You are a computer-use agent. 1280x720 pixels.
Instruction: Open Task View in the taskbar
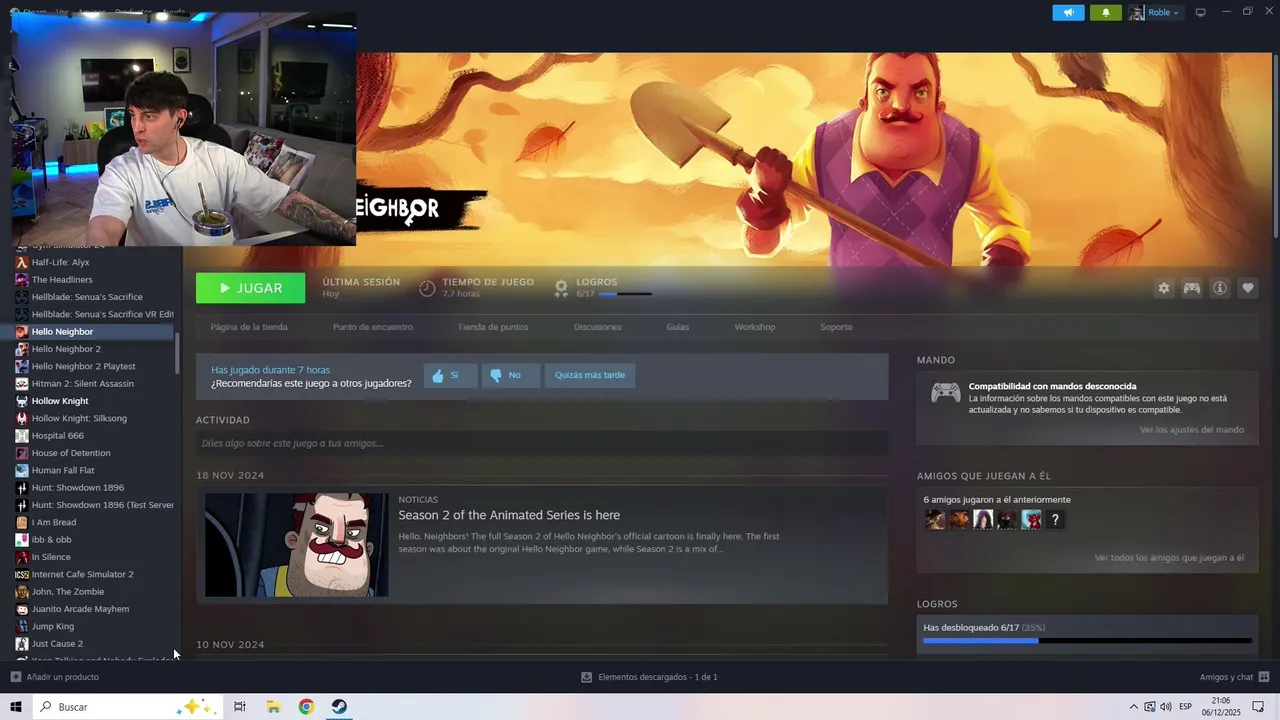240,707
